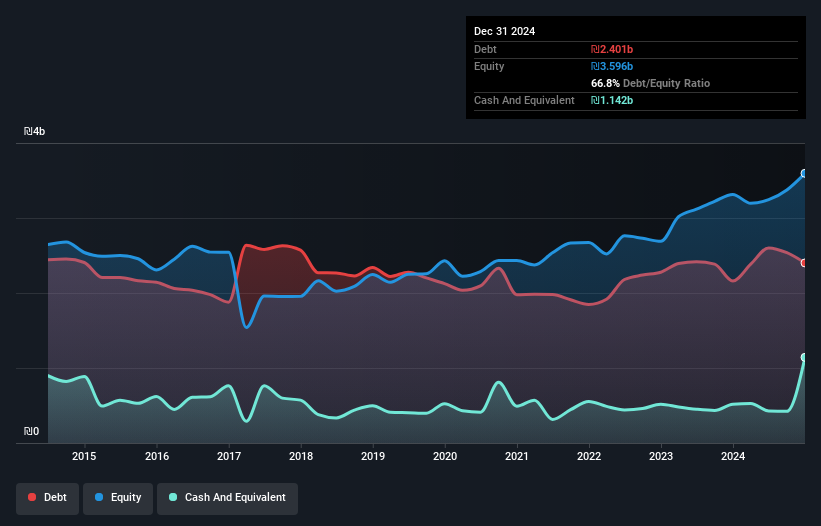Select the 2022 x-axis label
821x526 pixels.
[589, 456]
